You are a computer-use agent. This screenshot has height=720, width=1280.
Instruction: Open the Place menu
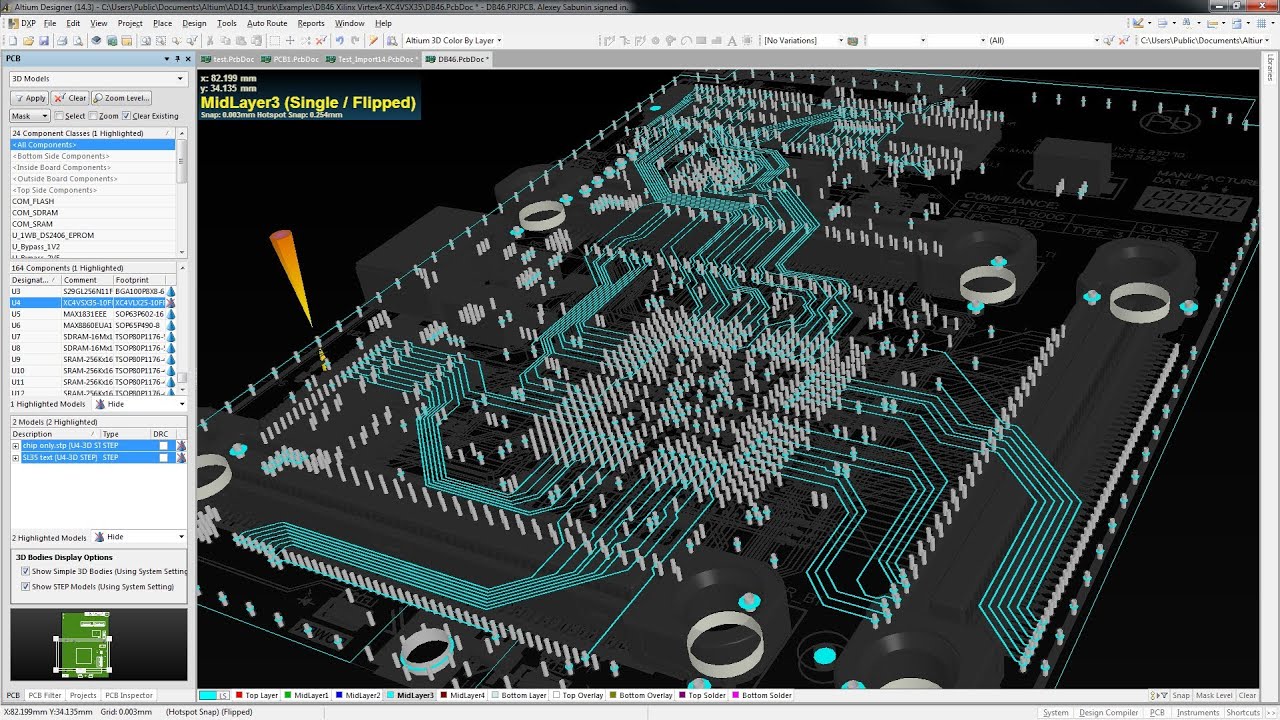(x=162, y=23)
